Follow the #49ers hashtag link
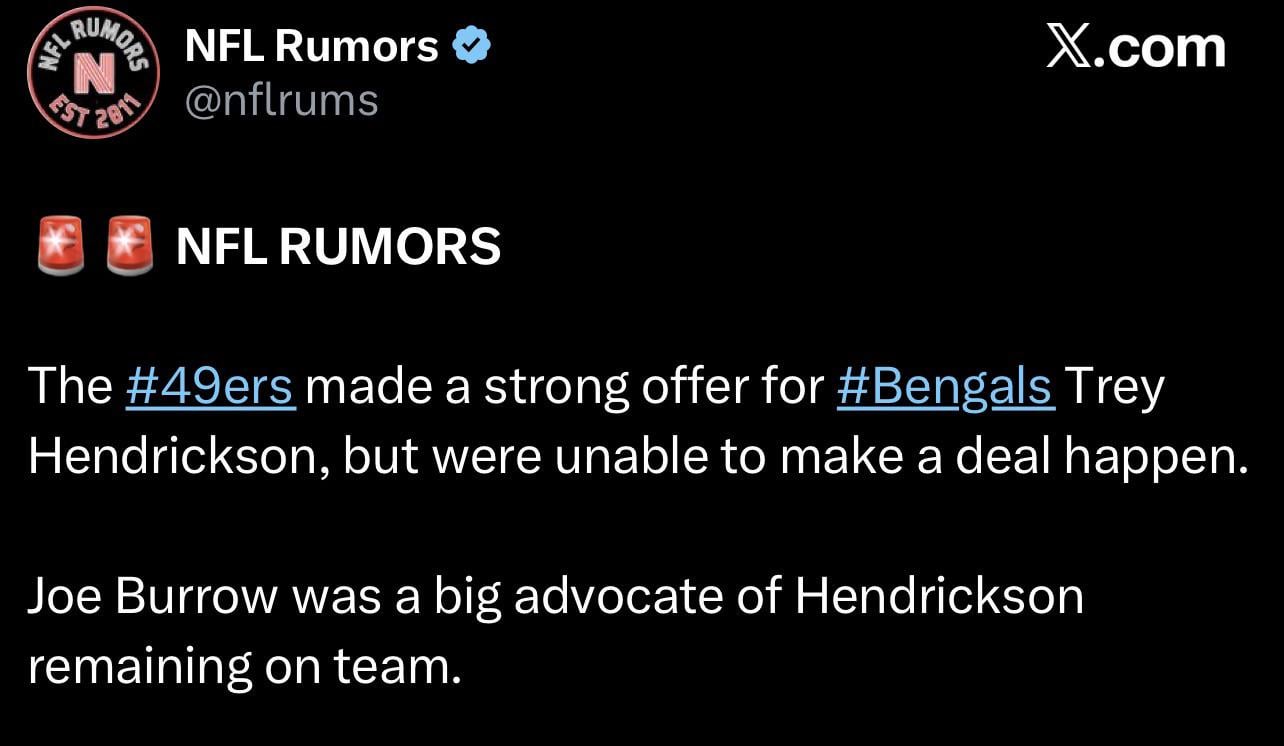The width and height of the screenshot is (1284, 746). coord(211,387)
